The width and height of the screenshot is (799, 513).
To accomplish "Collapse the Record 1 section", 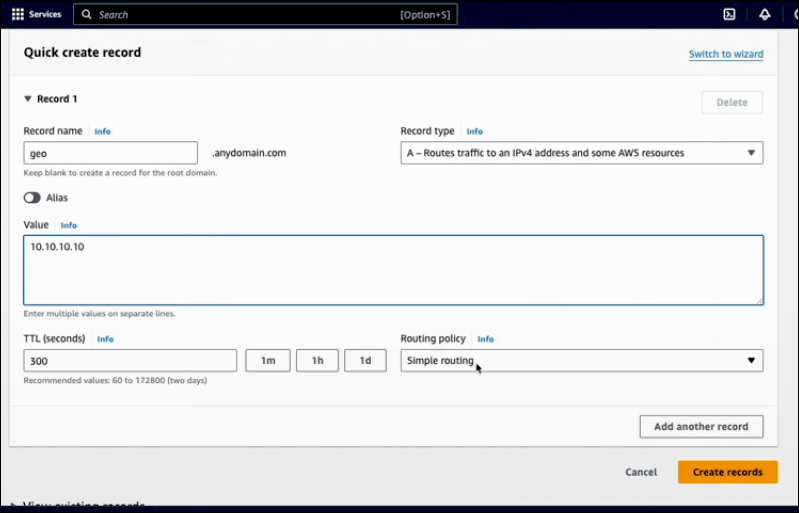I will point(28,99).
